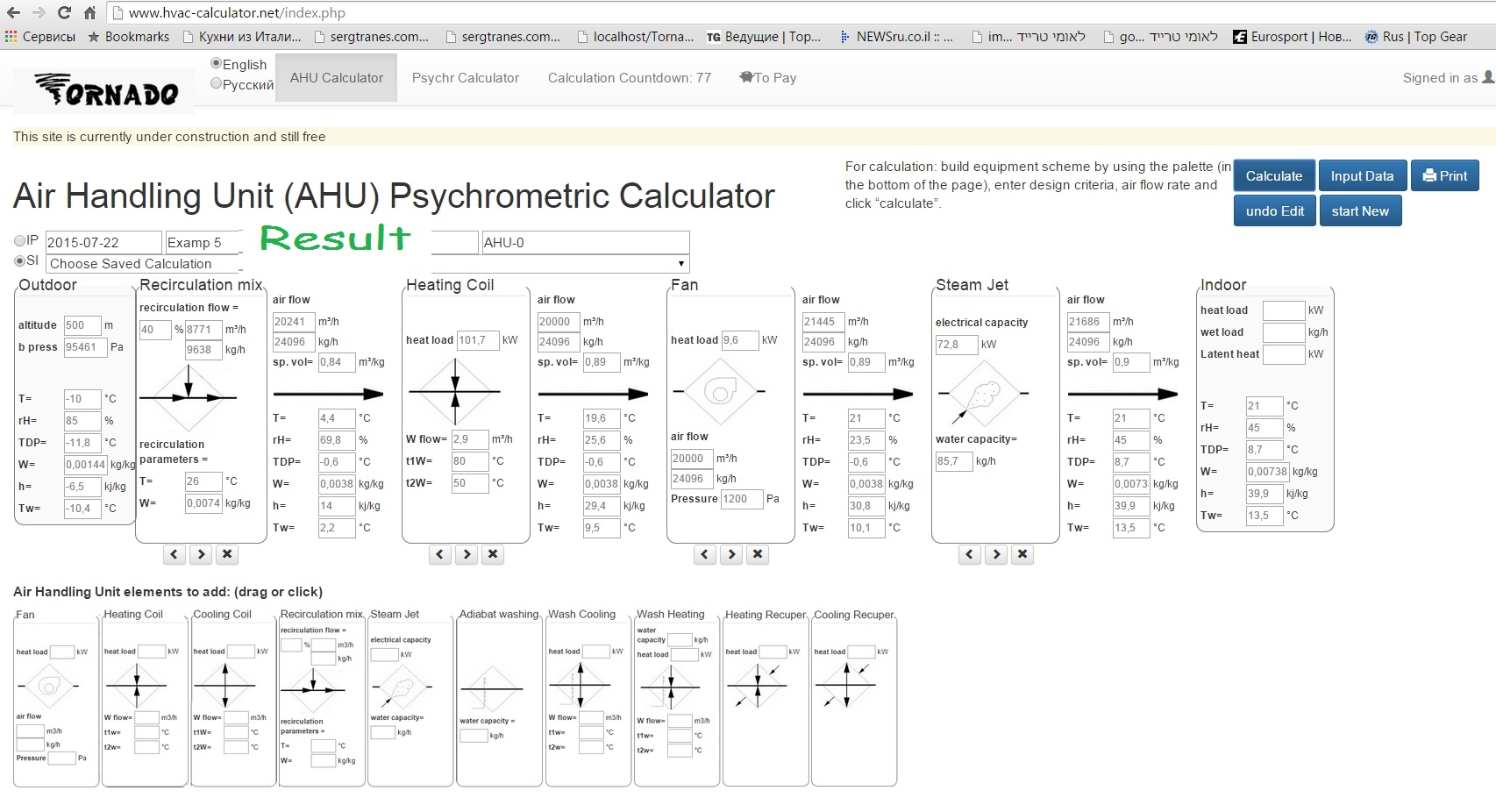This screenshot has width=1496, height=812.
Task: Click the Tornado logo
Action: 106,89
